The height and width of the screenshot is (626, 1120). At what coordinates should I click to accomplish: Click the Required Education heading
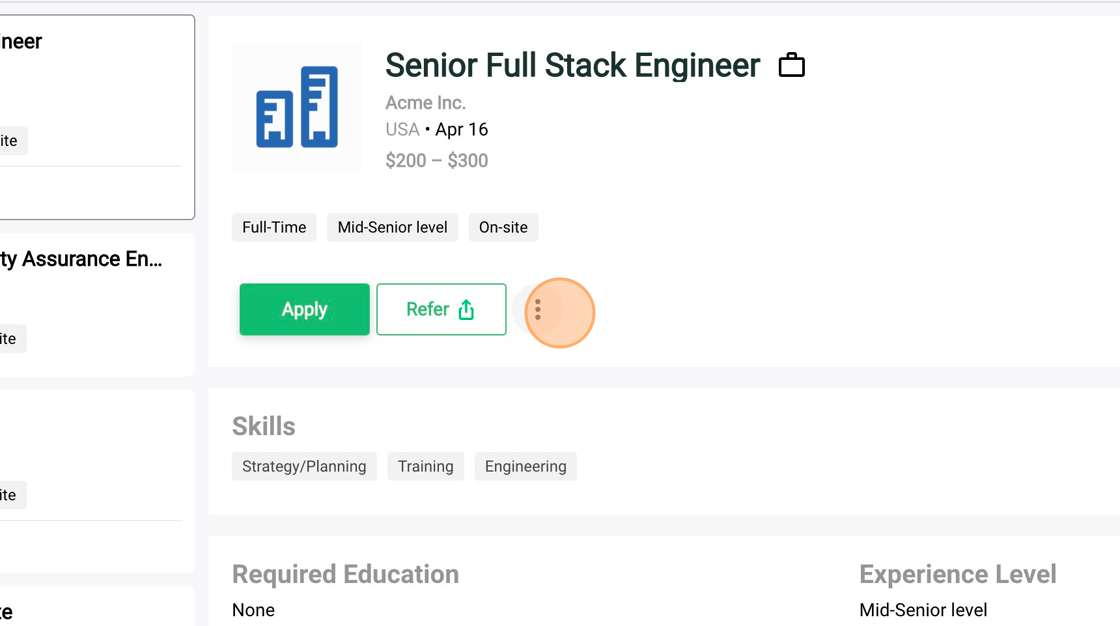pyautogui.click(x=345, y=574)
